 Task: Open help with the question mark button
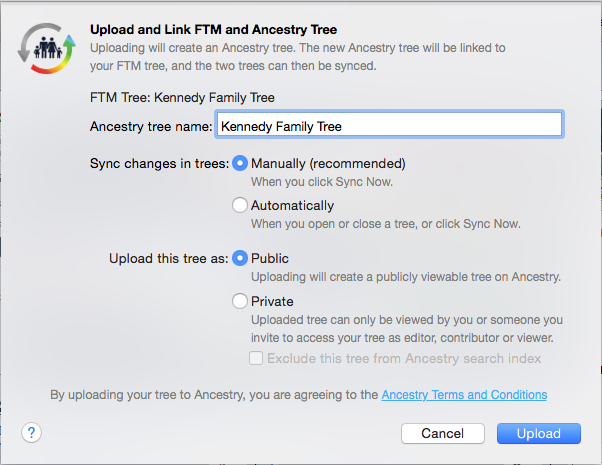click(x=31, y=433)
